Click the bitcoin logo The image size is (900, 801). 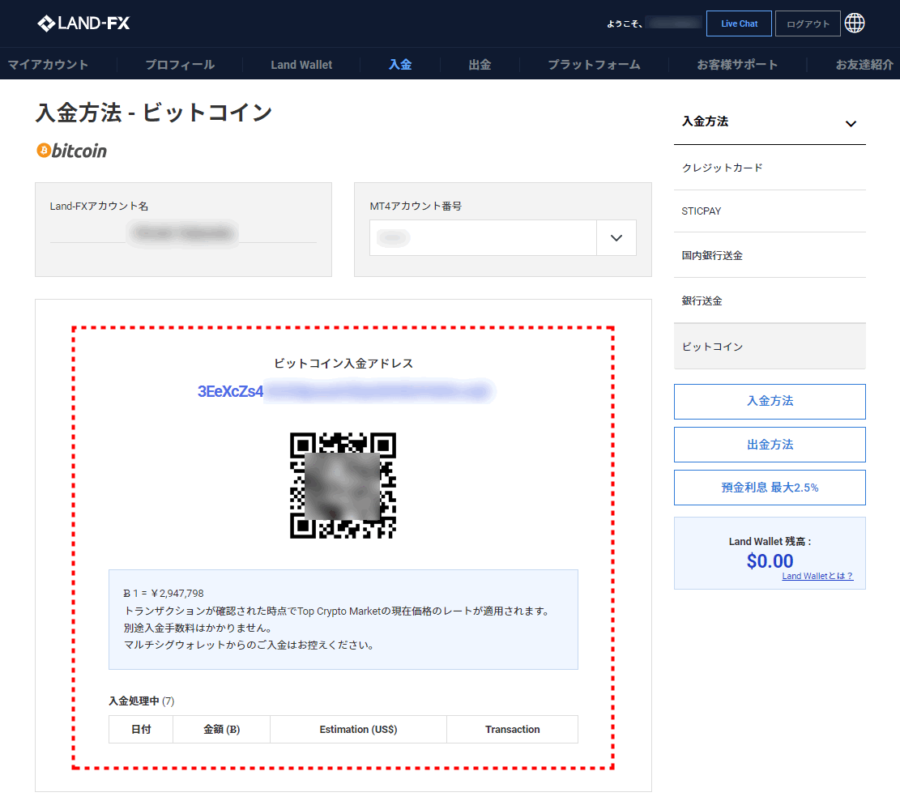[x=72, y=151]
